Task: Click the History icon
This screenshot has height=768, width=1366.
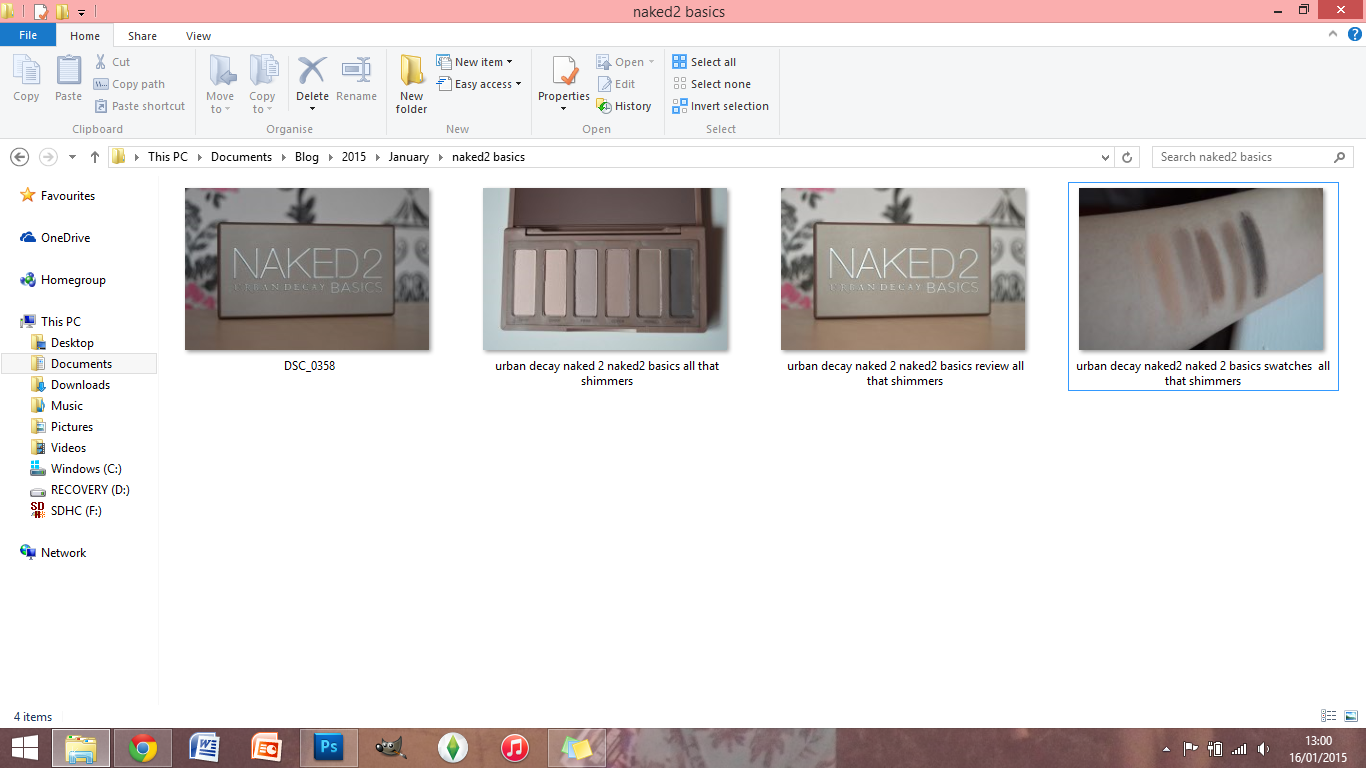Action: tap(604, 106)
